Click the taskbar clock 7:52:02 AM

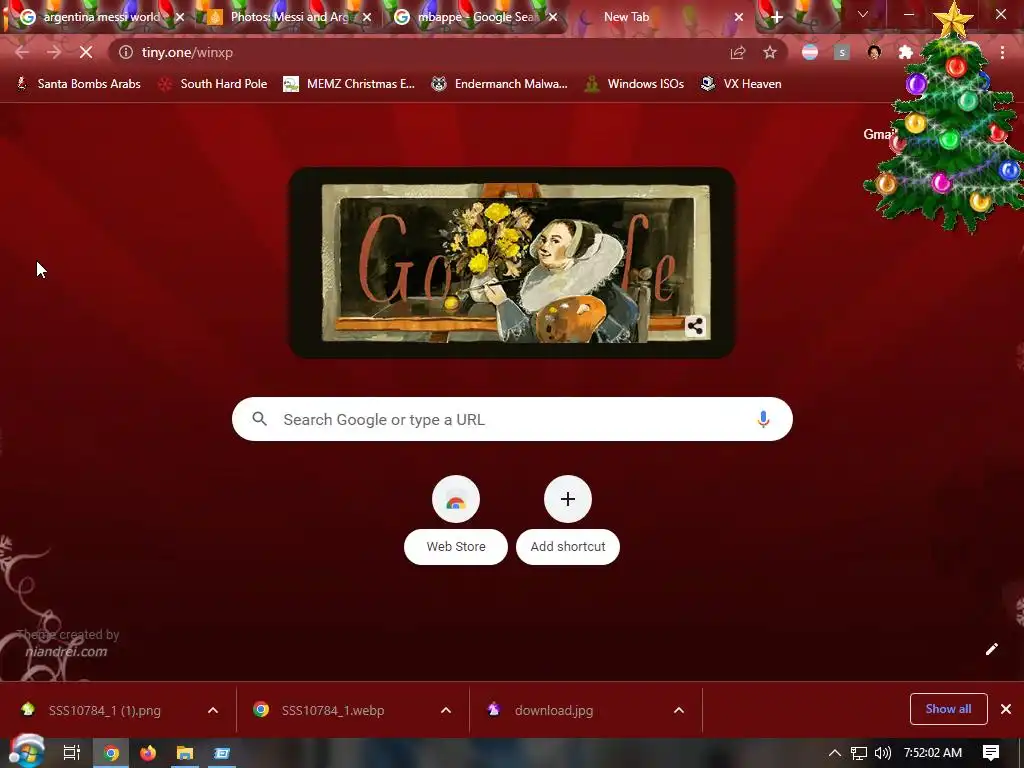click(933, 753)
